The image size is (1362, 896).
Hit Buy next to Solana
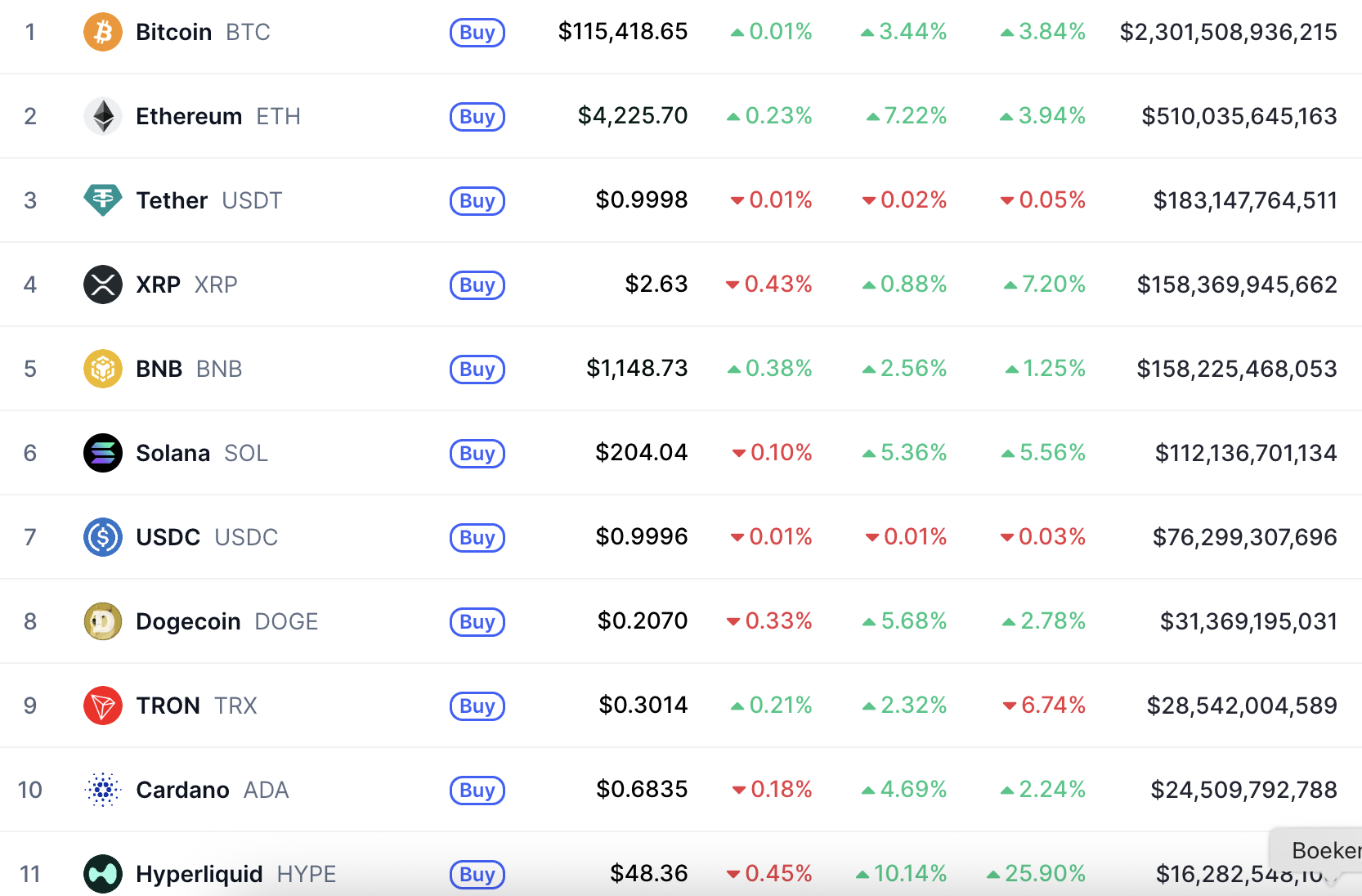coord(477,454)
